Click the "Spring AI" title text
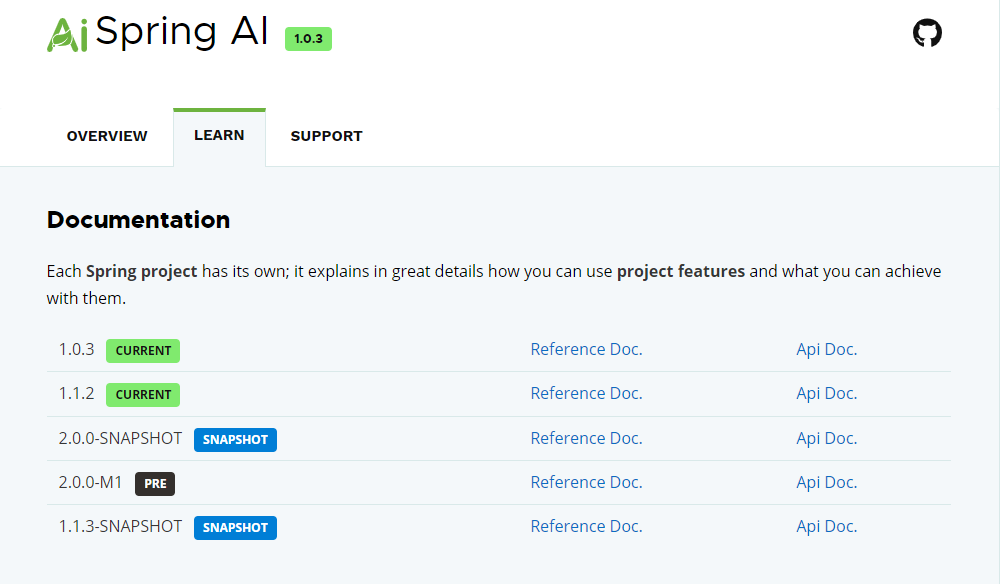Viewport: 1000px width, 584px height. tap(182, 32)
